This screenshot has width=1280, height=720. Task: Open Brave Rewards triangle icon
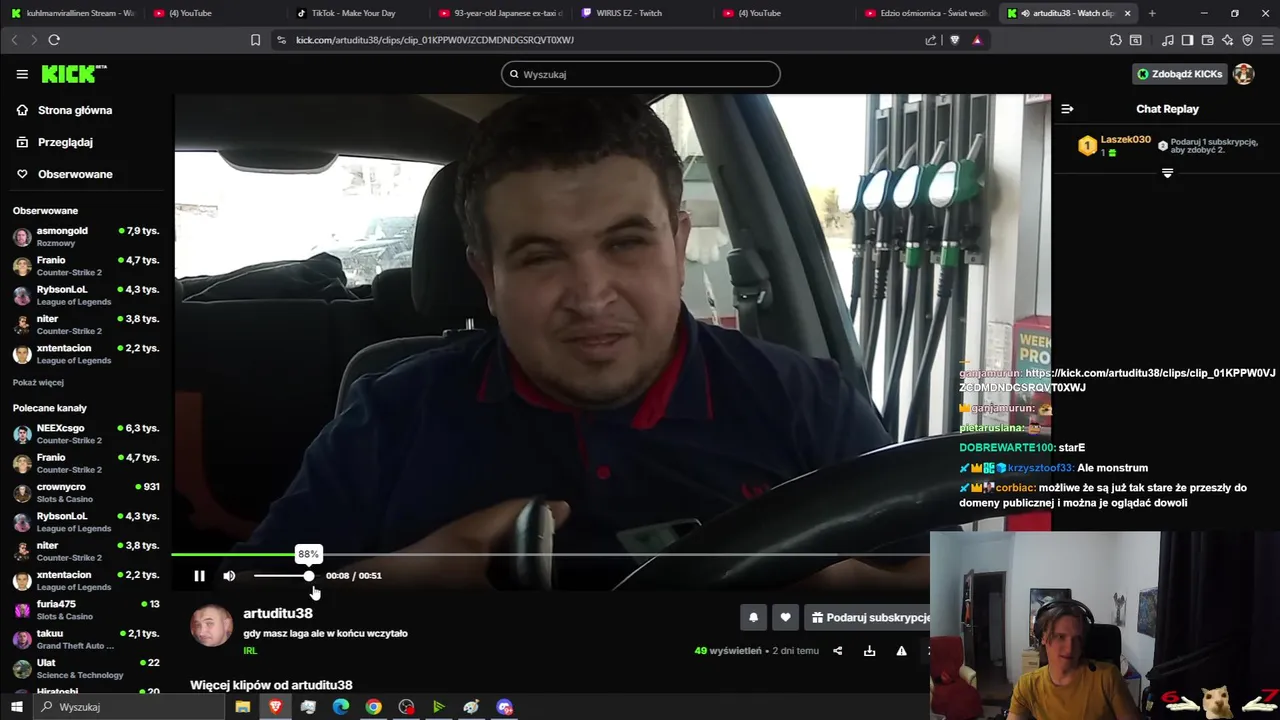977,40
